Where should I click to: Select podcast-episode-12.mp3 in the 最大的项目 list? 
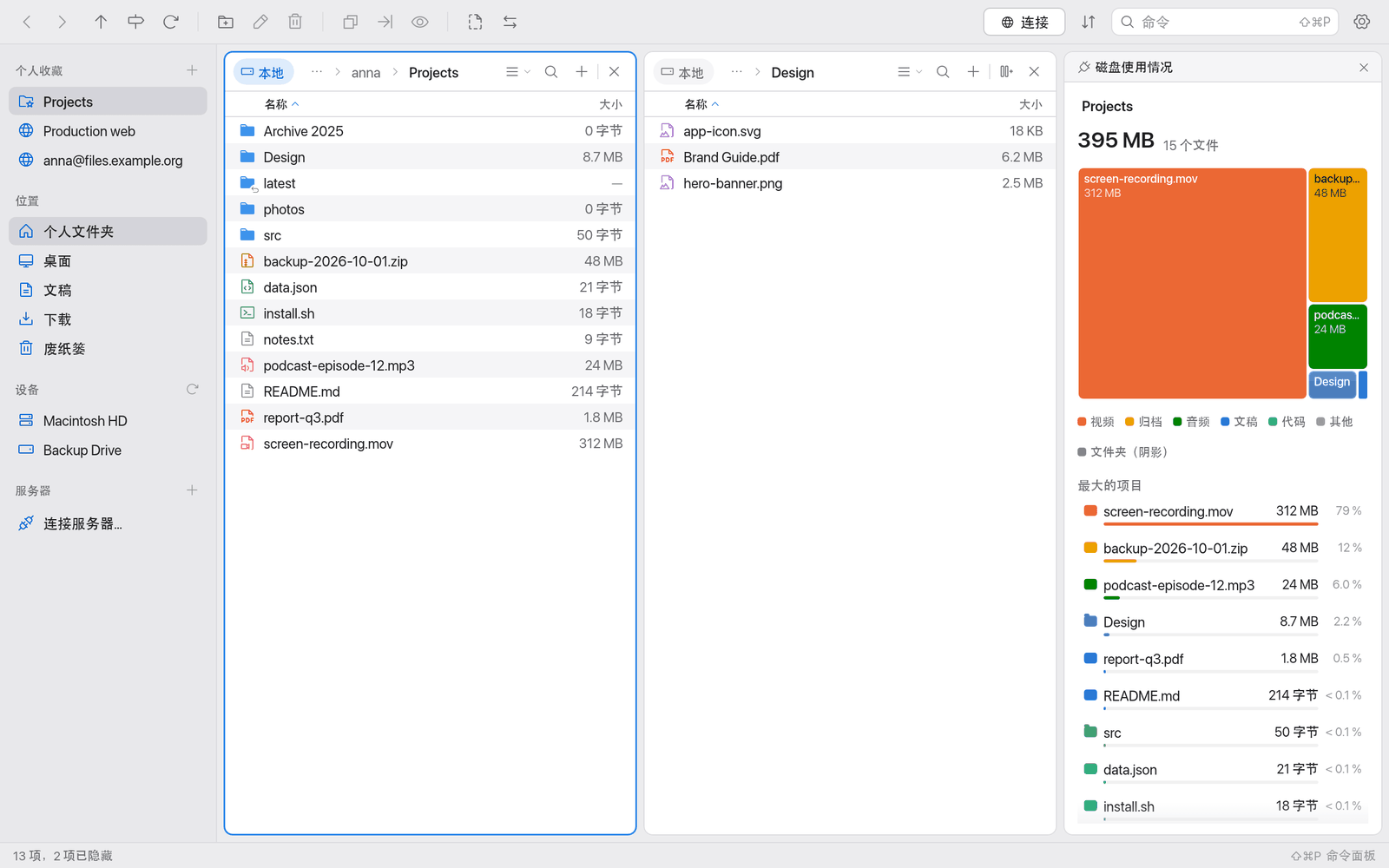coord(1222,587)
